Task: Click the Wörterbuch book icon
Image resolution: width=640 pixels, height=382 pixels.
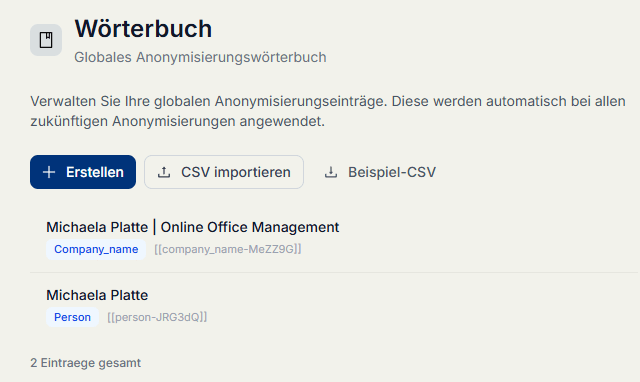Action: point(46,40)
